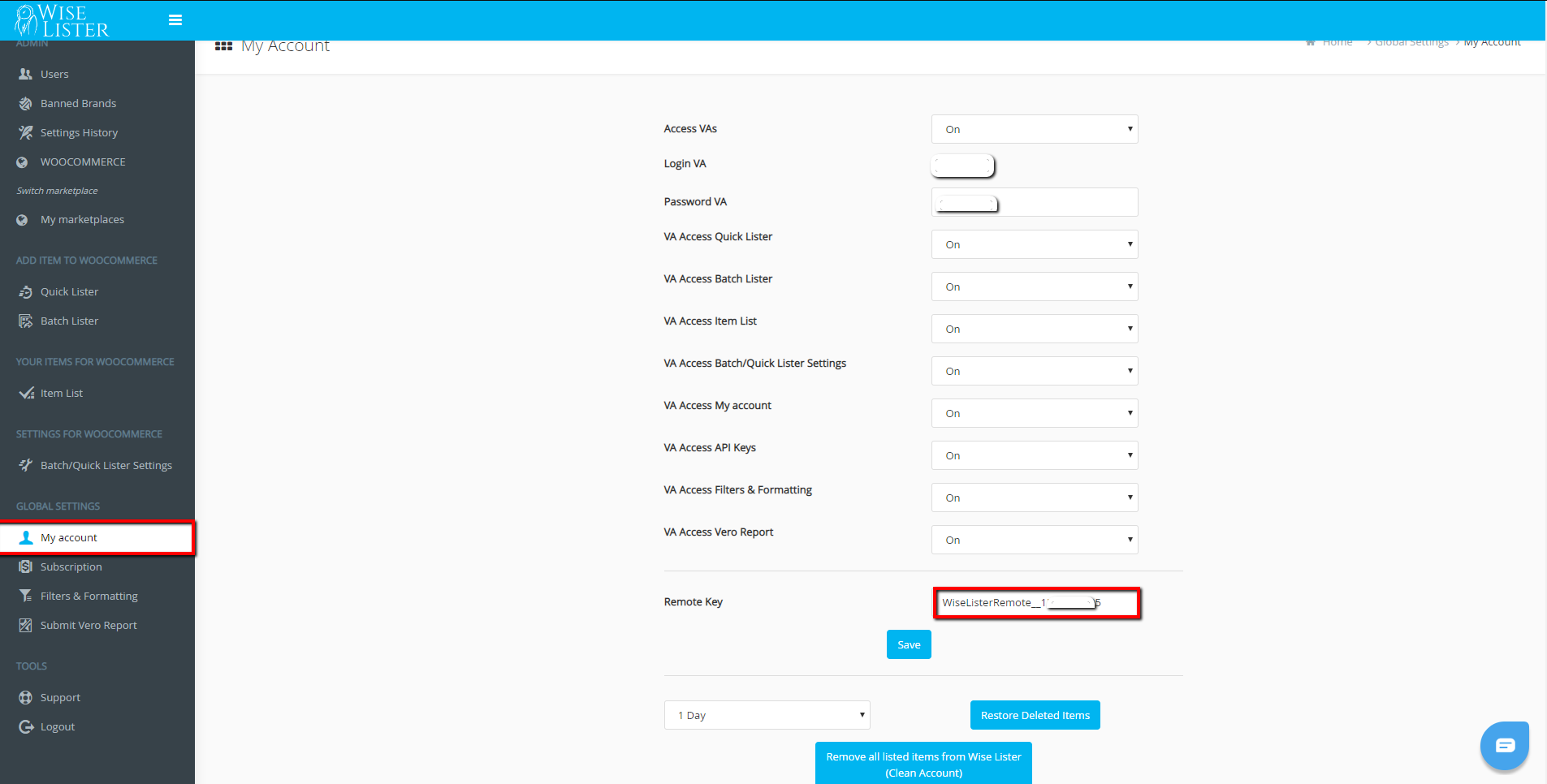Screen dimensions: 1547x784
Task: Click the hamburger menu icon in header
Action: click(x=175, y=20)
